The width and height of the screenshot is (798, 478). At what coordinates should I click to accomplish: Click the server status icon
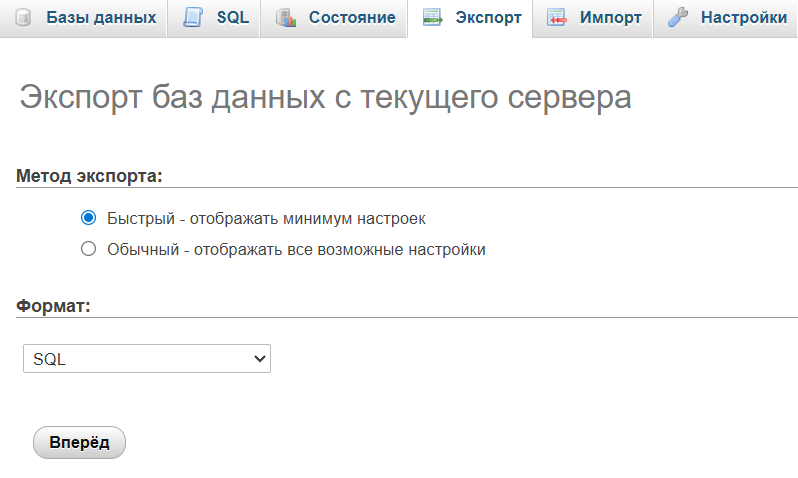(285, 18)
